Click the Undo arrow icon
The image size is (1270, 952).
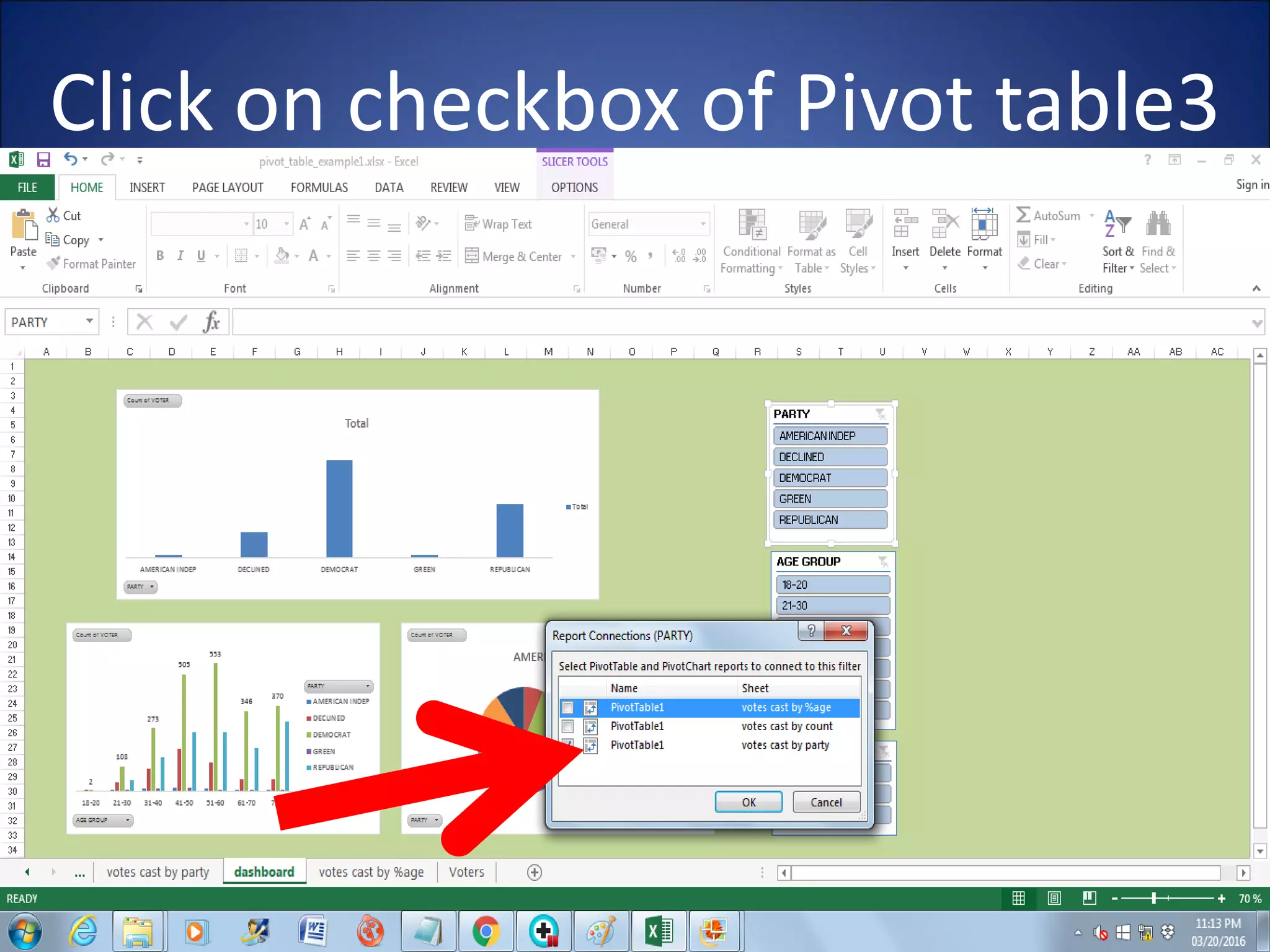click(x=70, y=159)
